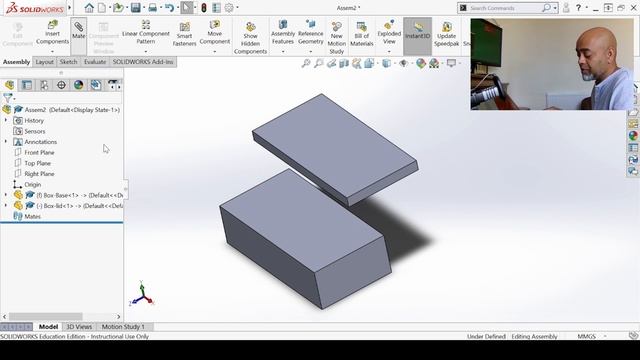Switch to the Sketch ribbon tab
The image size is (640, 360).
68,62
